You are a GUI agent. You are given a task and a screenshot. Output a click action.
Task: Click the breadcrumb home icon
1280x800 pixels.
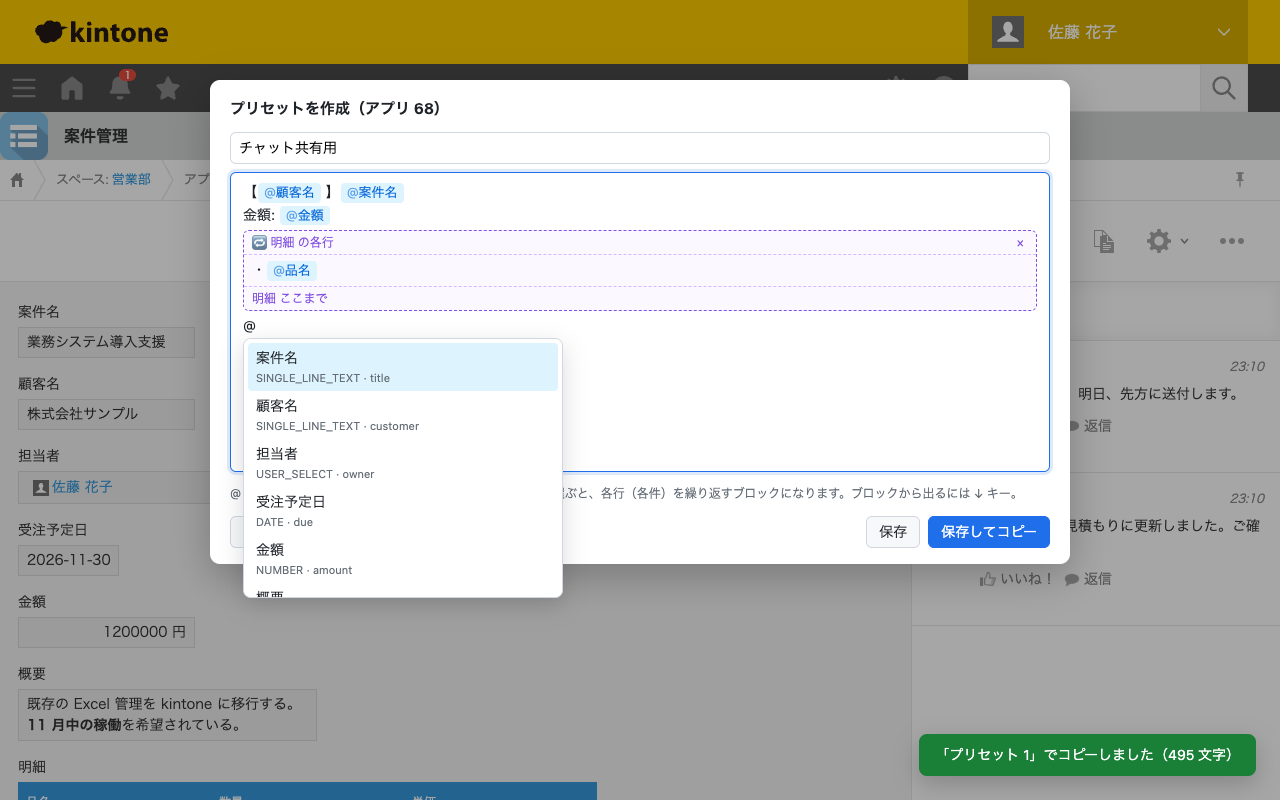point(17,180)
